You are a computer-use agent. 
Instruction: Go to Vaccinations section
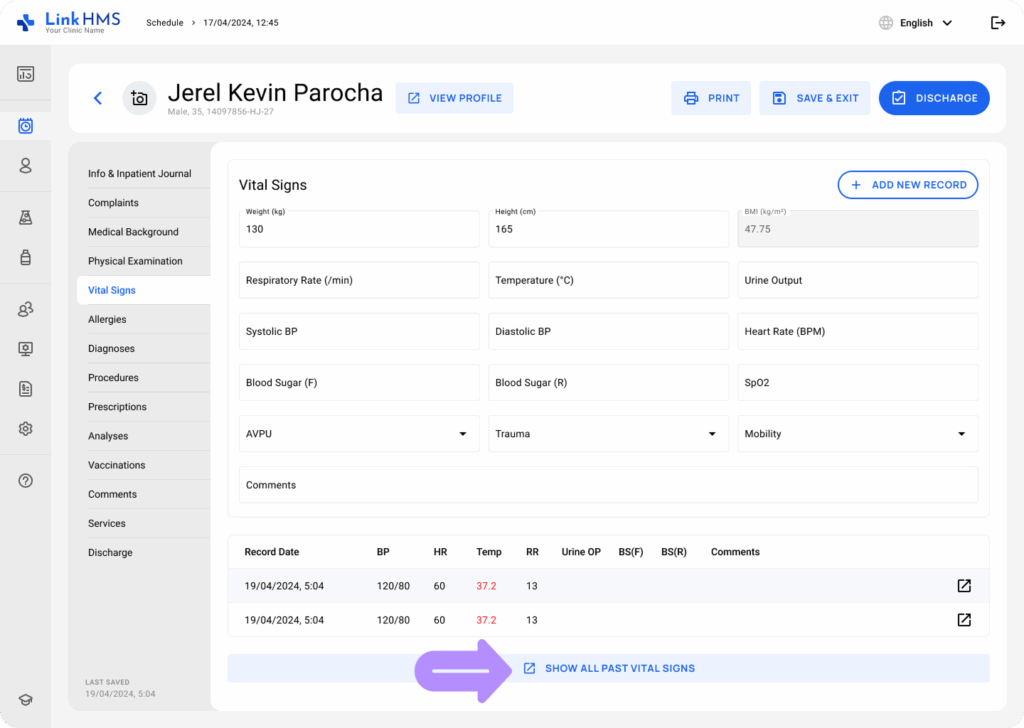coord(116,465)
